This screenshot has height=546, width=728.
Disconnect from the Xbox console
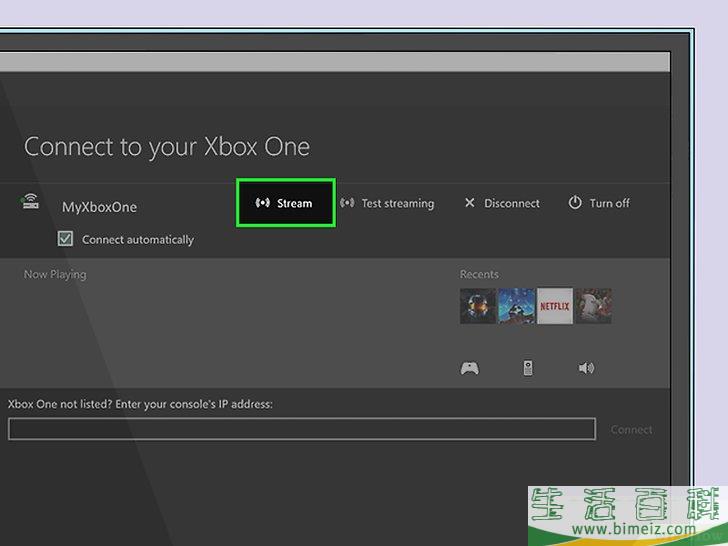[x=502, y=203]
